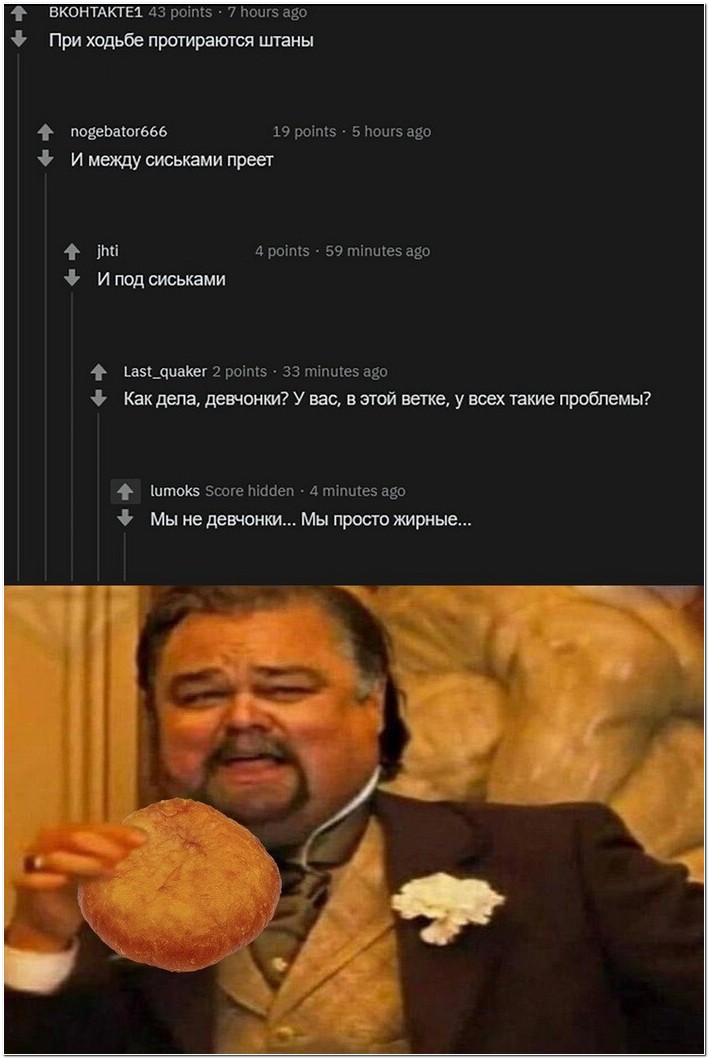Upvote nogebator666's comment
Viewport: 709px width, 1059px height.
click(x=45, y=132)
